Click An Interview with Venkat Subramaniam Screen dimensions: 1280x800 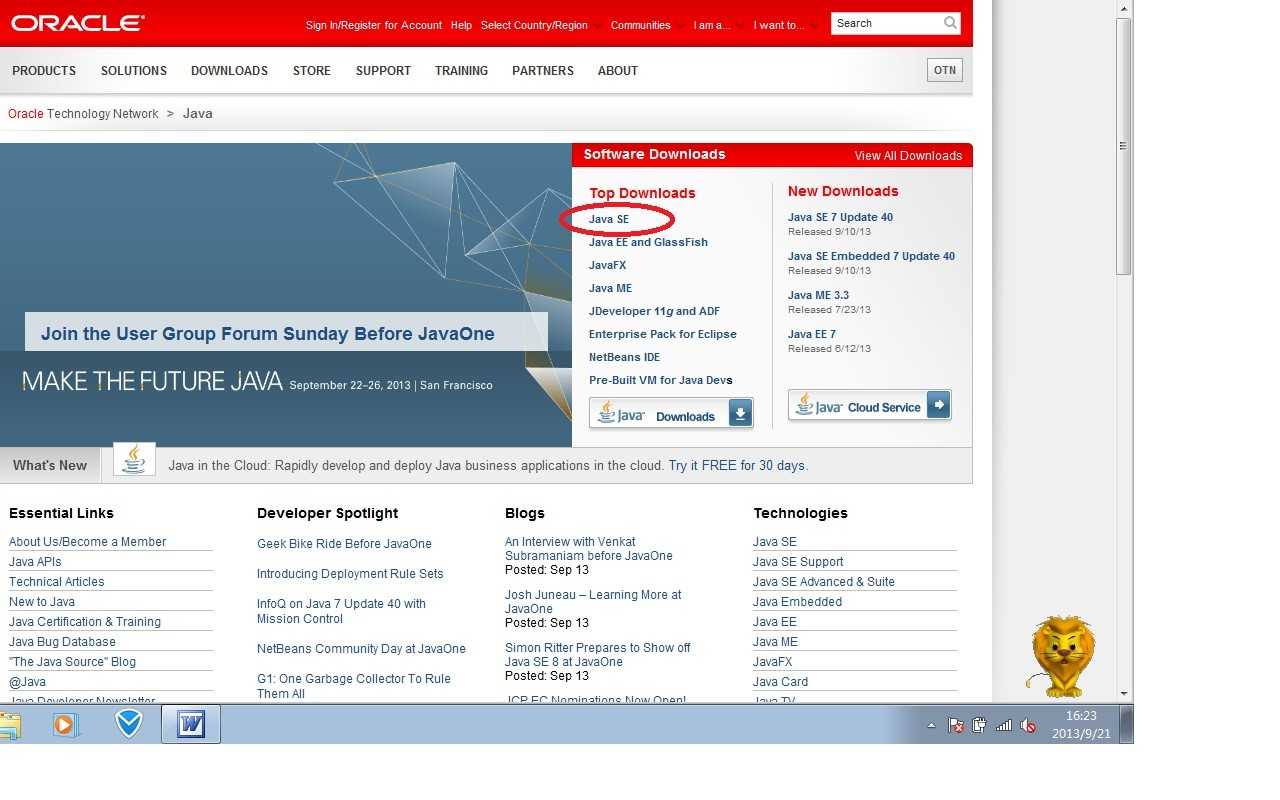(589, 549)
